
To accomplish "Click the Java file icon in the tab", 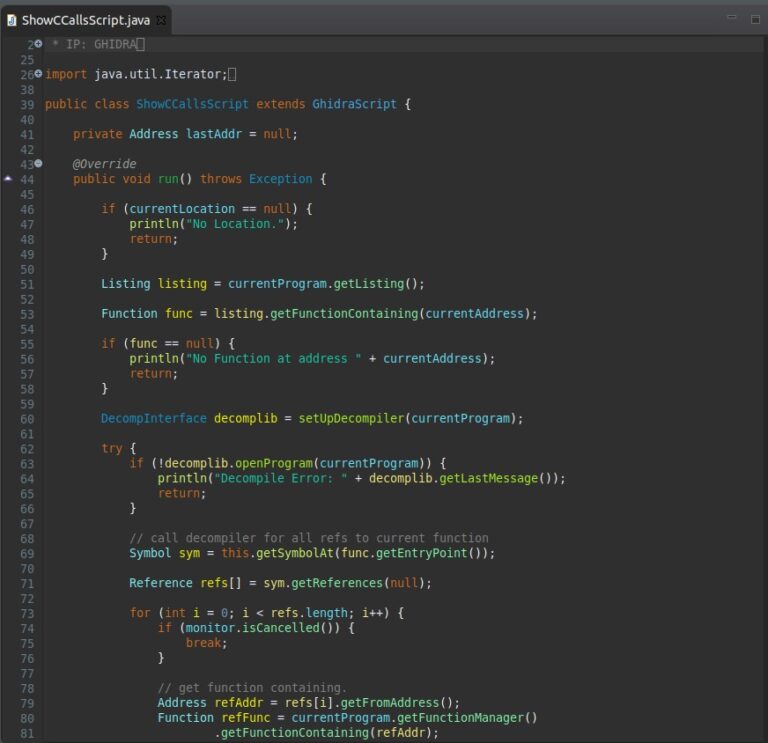I will pyautogui.click(x=12, y=20).
